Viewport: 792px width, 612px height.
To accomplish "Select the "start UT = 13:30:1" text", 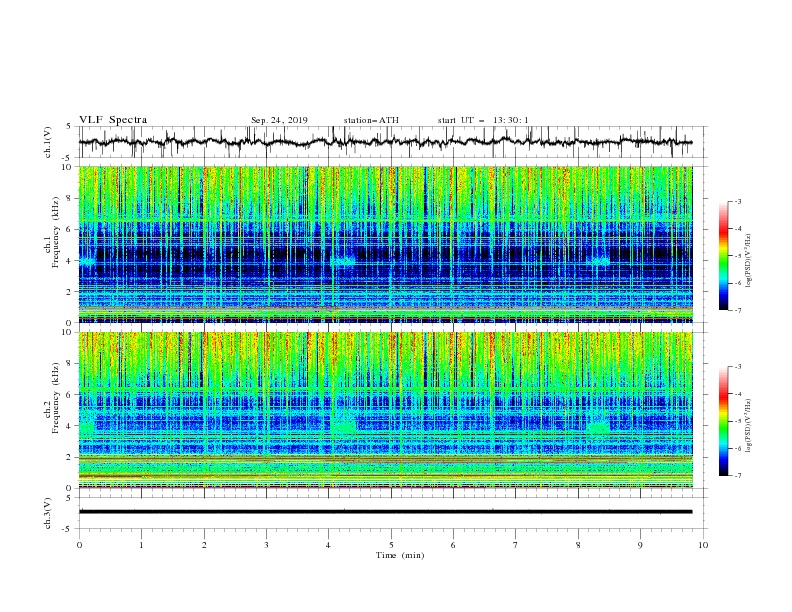I will [x=483, y=120].
